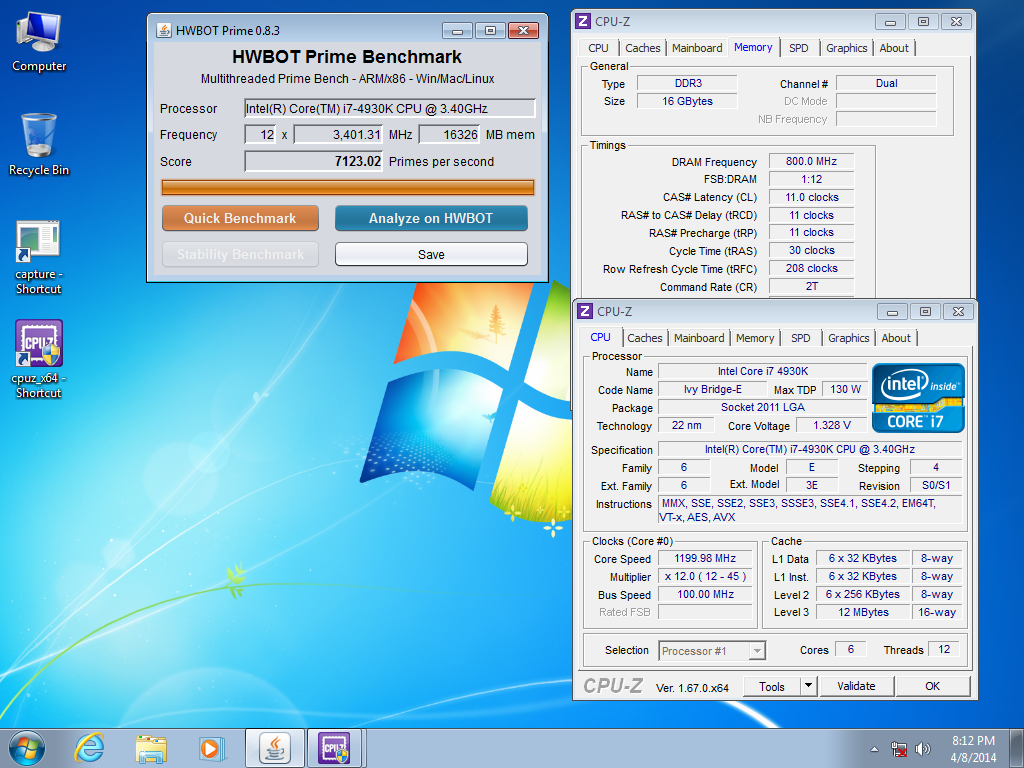Select the Memory tab in upper CPU-Z window
This screenshot has height=768, width=1024.
coord(753,47)
